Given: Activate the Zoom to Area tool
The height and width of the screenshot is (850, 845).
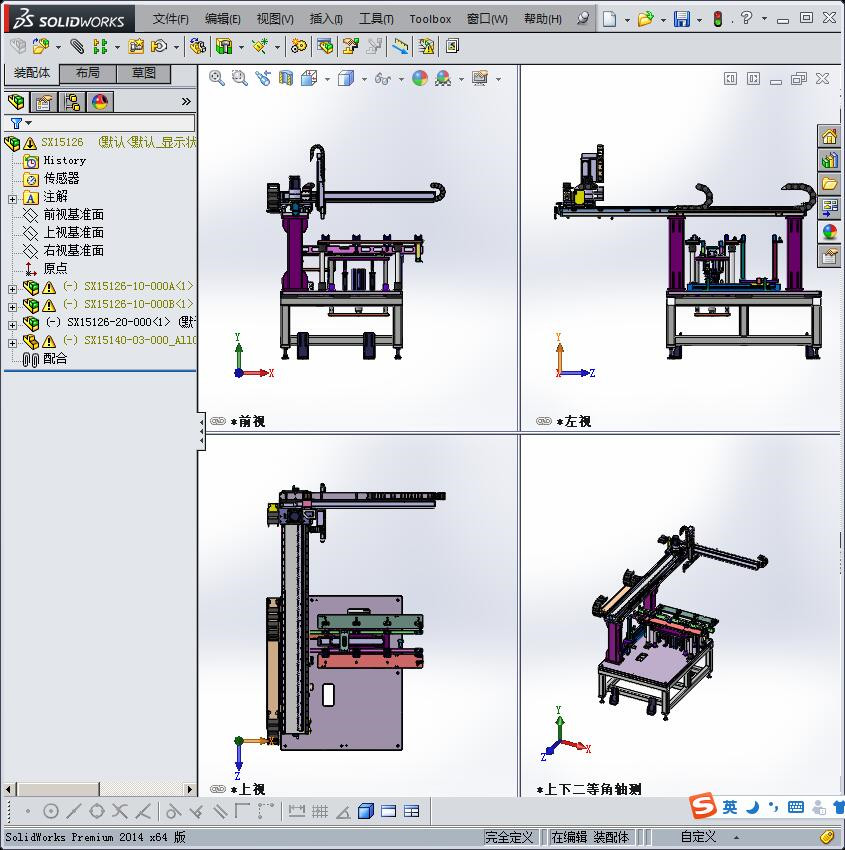Looking at the screenshot, I should [x=238, y=77].
